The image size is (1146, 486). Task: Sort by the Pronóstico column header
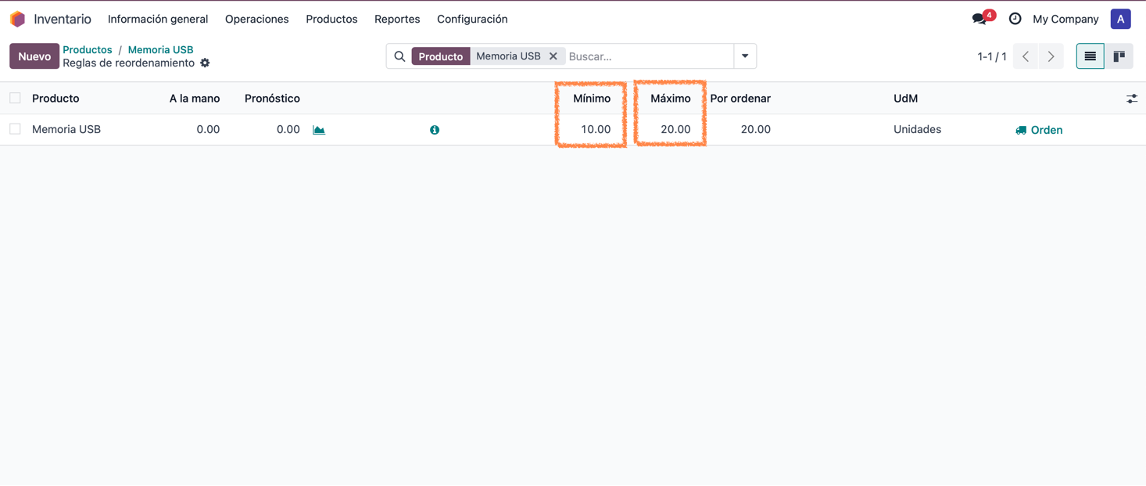272,99
